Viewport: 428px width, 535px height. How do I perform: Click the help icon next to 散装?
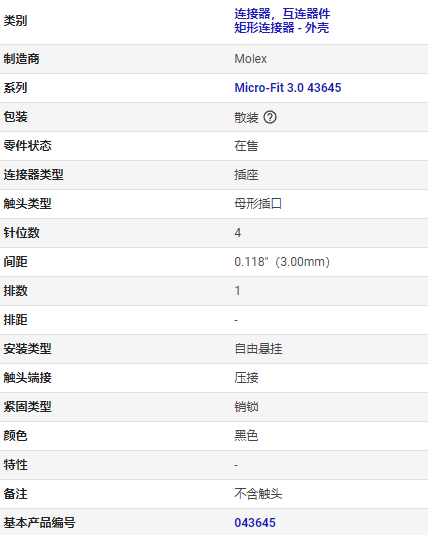(270, 117)
